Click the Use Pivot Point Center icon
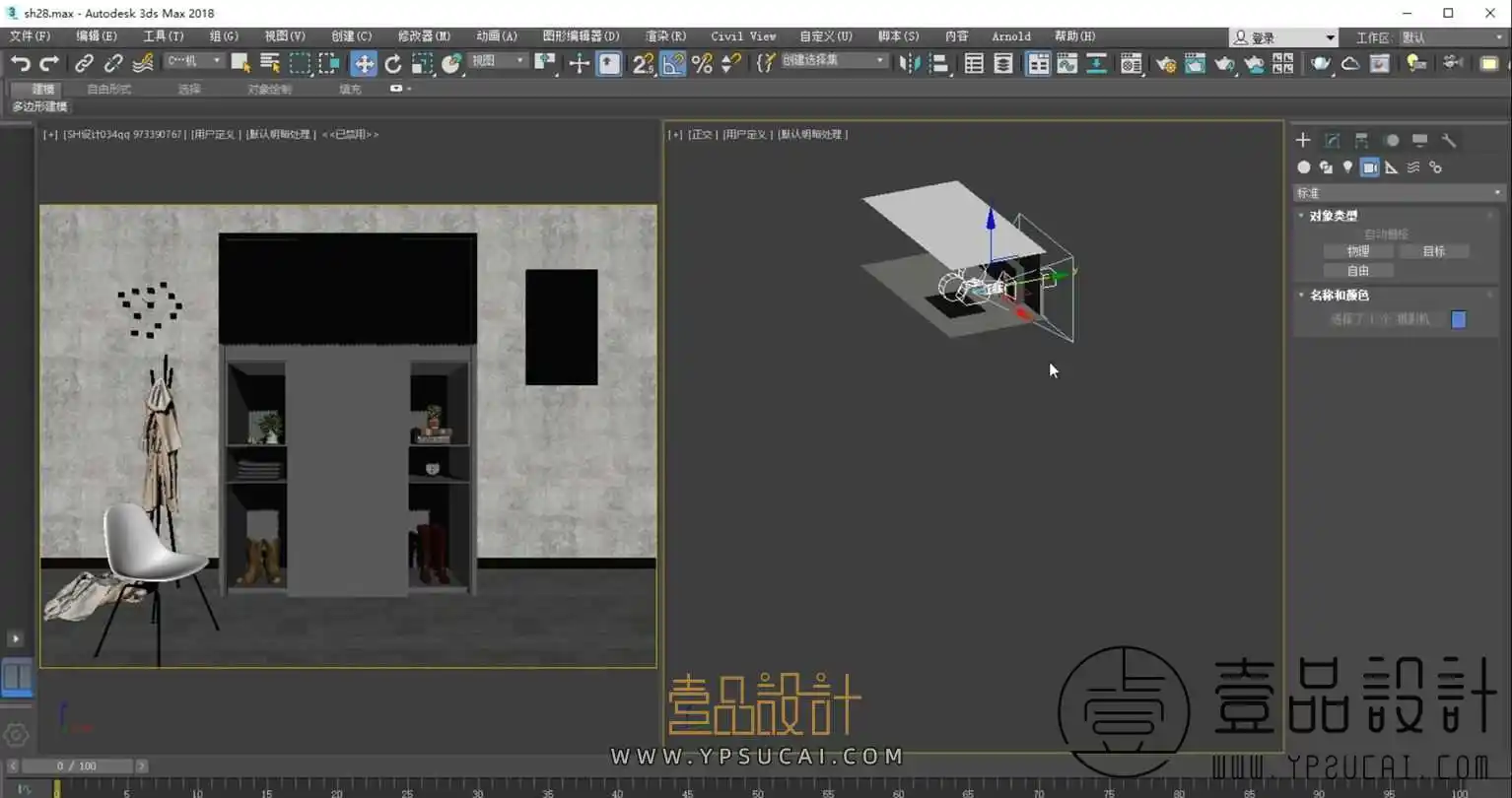This screenshot has width=1512, height=798. [x=545, y=63]
